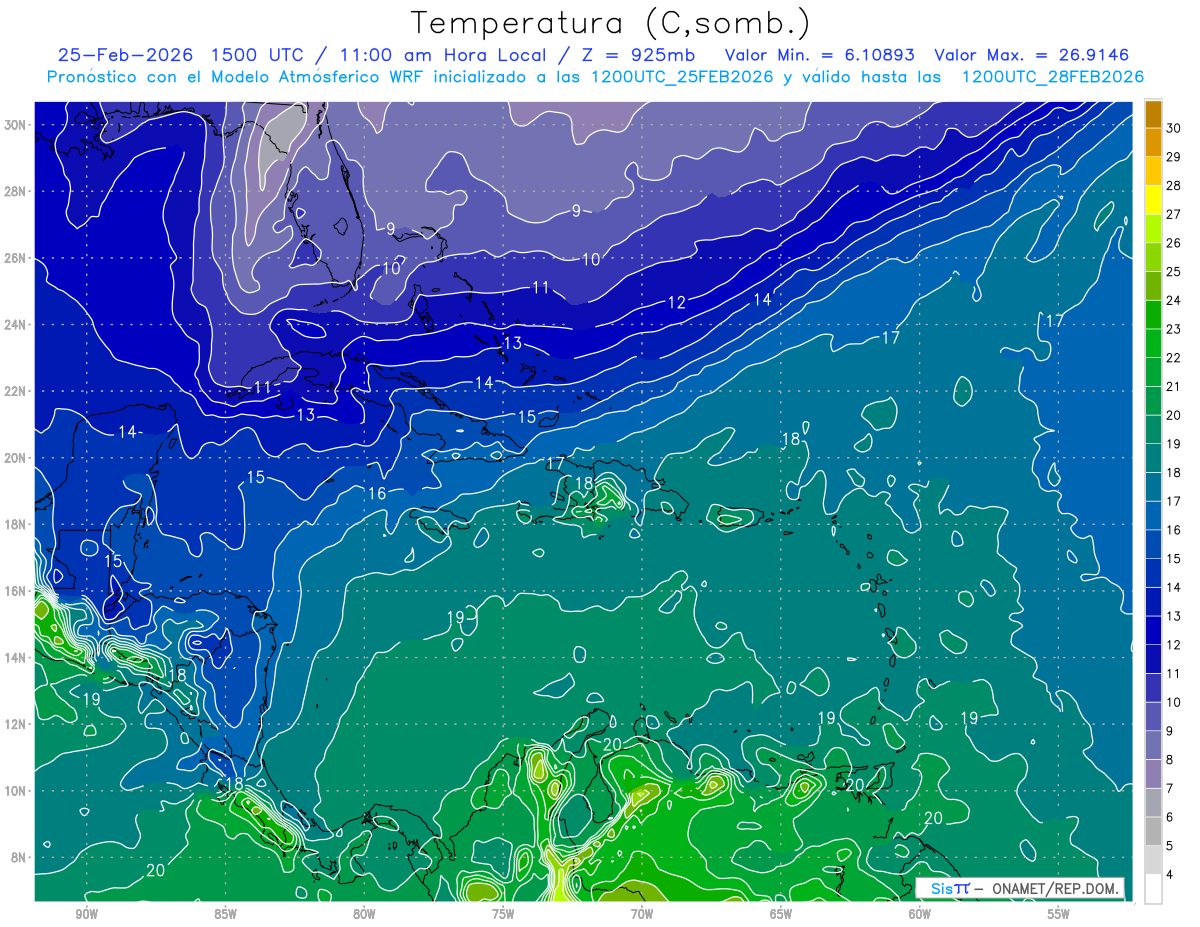1200x927 pixels.
Task: Click the color scale label 23
Action: (x=1174, y=328)
